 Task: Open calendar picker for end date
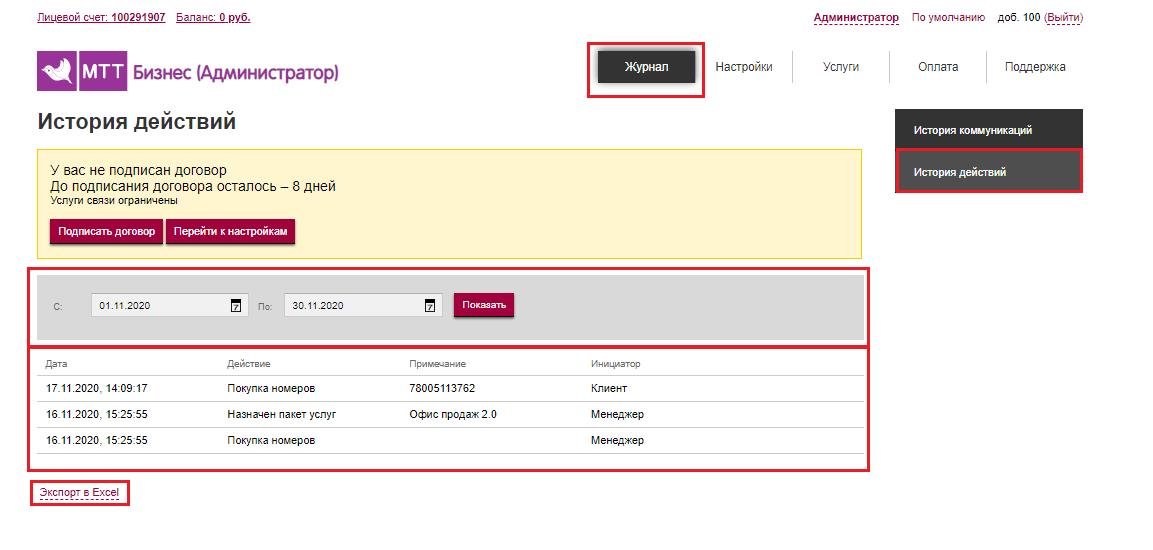point(429,306)
